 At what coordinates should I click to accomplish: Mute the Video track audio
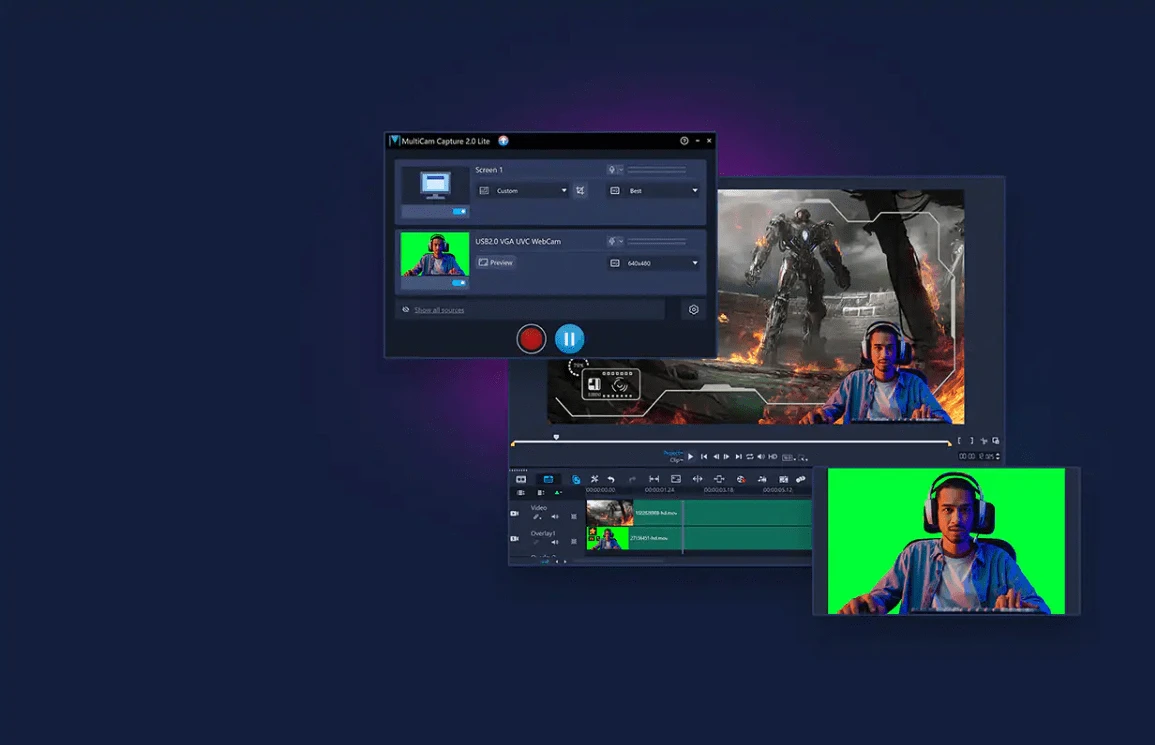555,516
